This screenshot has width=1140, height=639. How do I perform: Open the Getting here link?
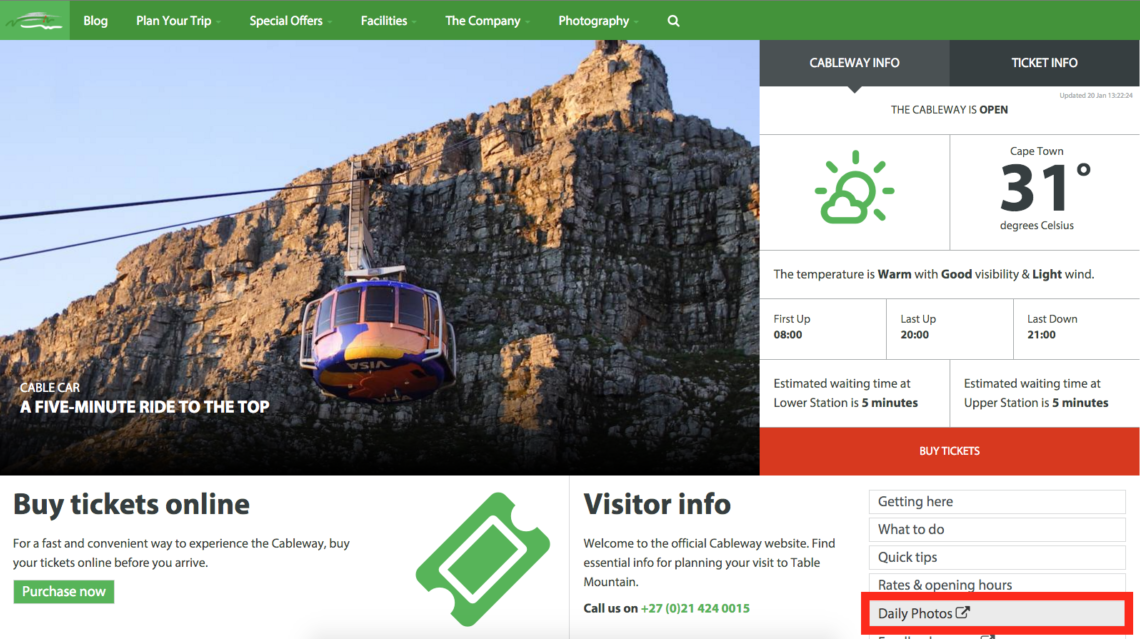point(997,502)
